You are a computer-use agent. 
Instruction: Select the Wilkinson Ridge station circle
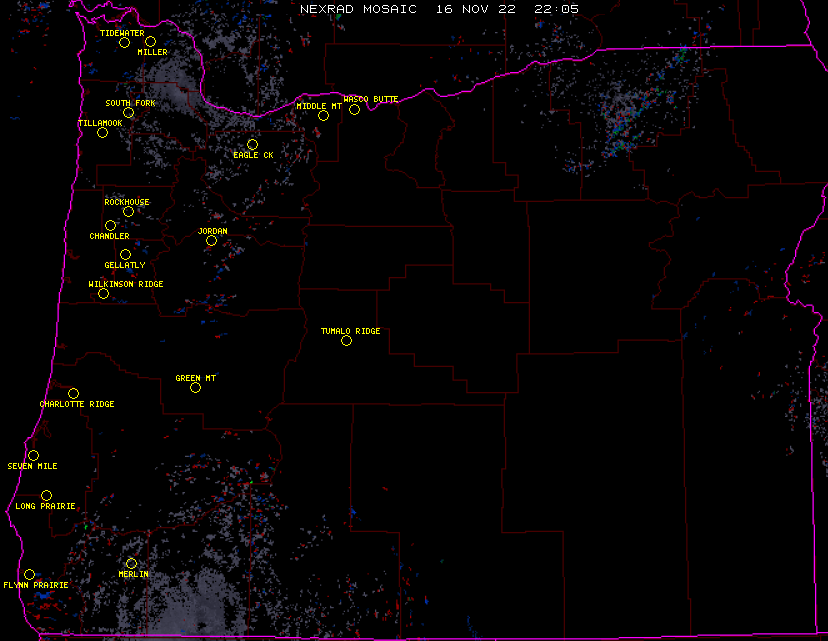pyautogui.click(x=103, y=293)
